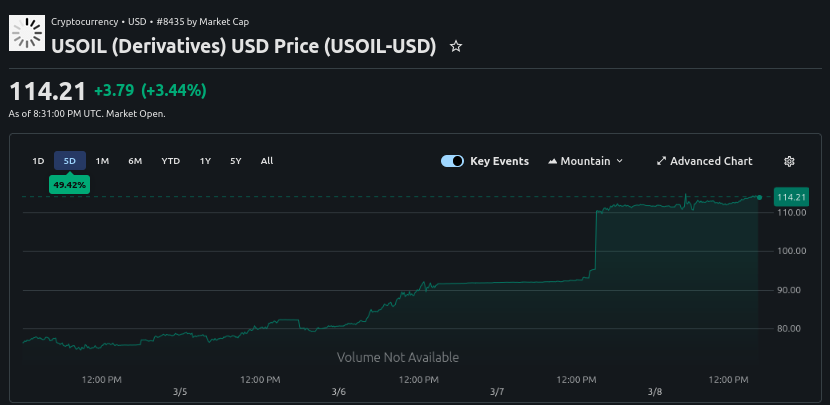830x405 pixels.
Task: Click the USOIL loading logo thumbnail
Action: pos(27,33)
